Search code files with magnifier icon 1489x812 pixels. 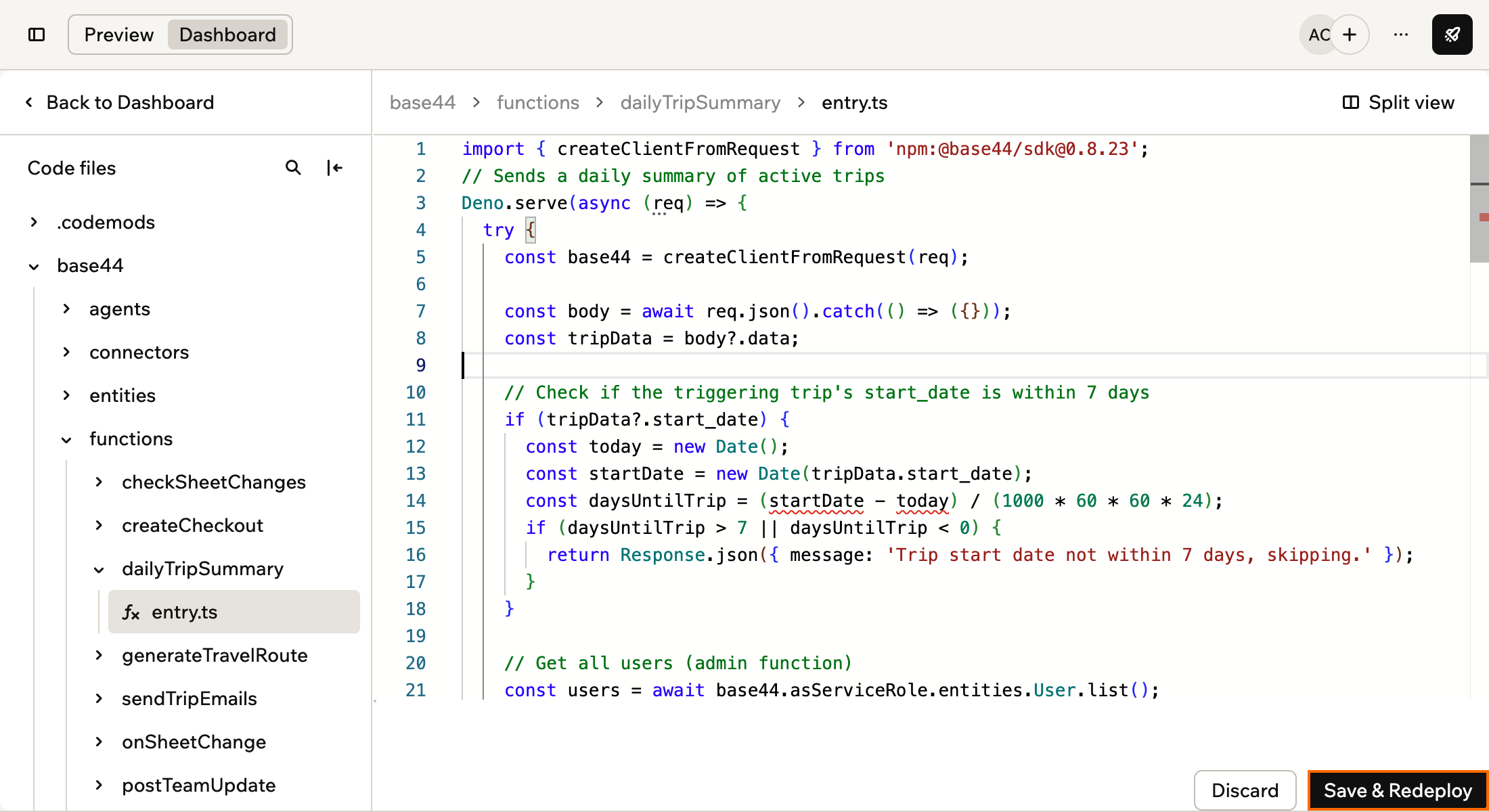tap(293, 168)
